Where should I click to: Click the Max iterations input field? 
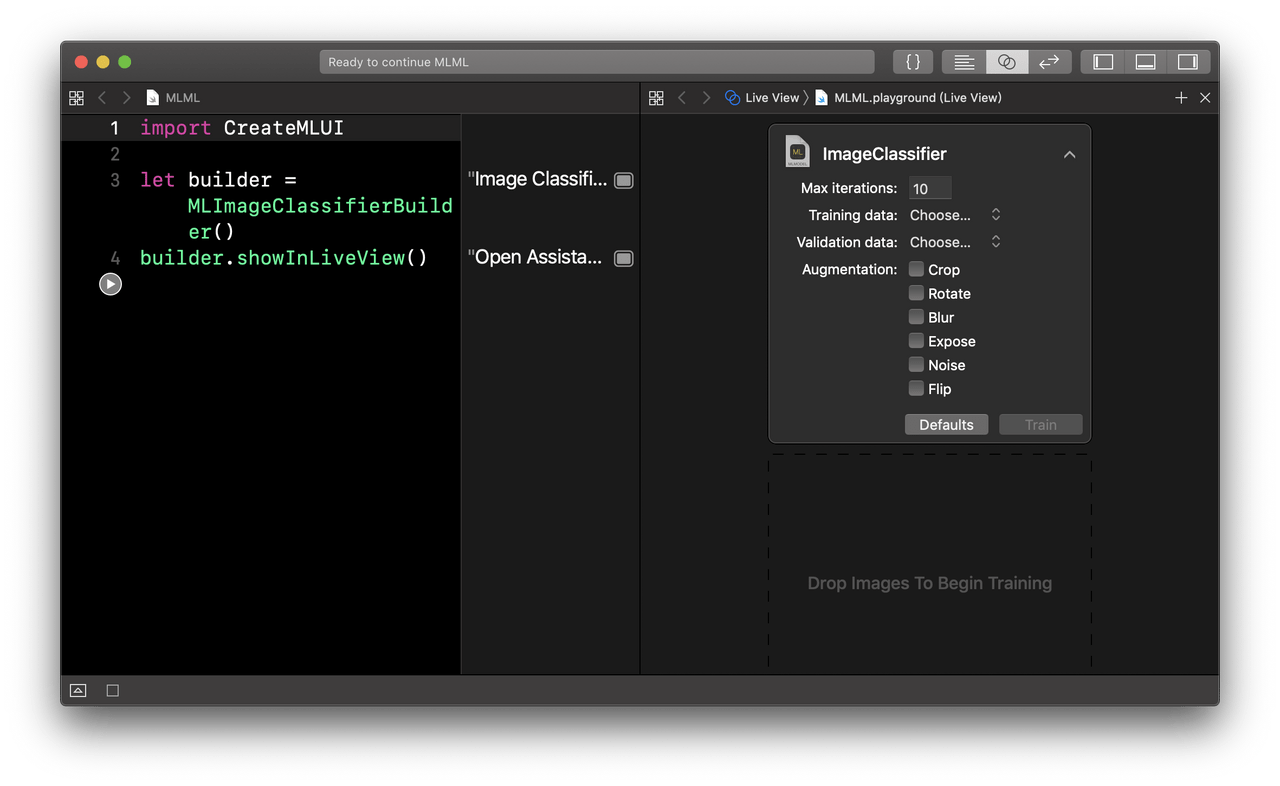click(930, 188)
